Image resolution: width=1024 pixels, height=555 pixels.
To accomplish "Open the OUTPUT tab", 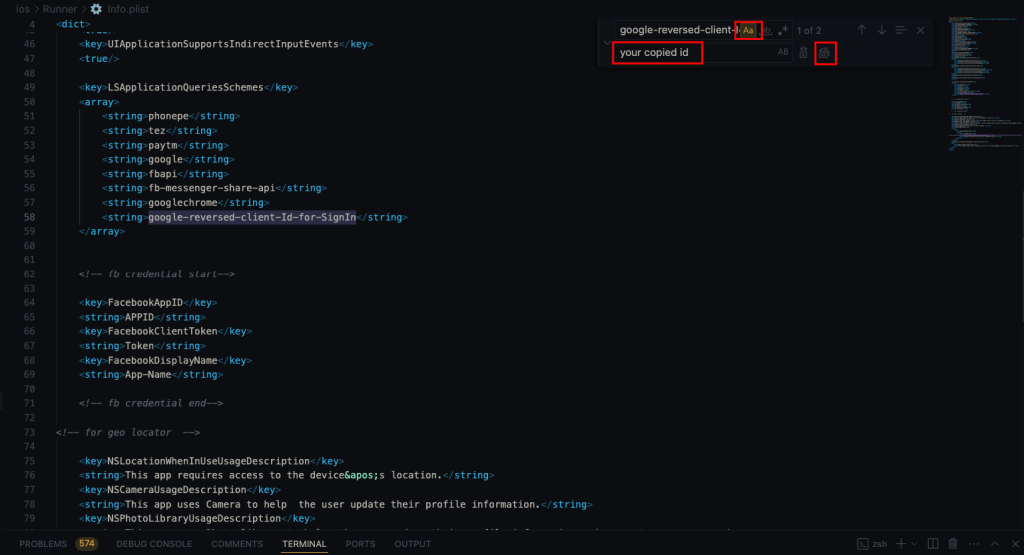I will [413, 544].
